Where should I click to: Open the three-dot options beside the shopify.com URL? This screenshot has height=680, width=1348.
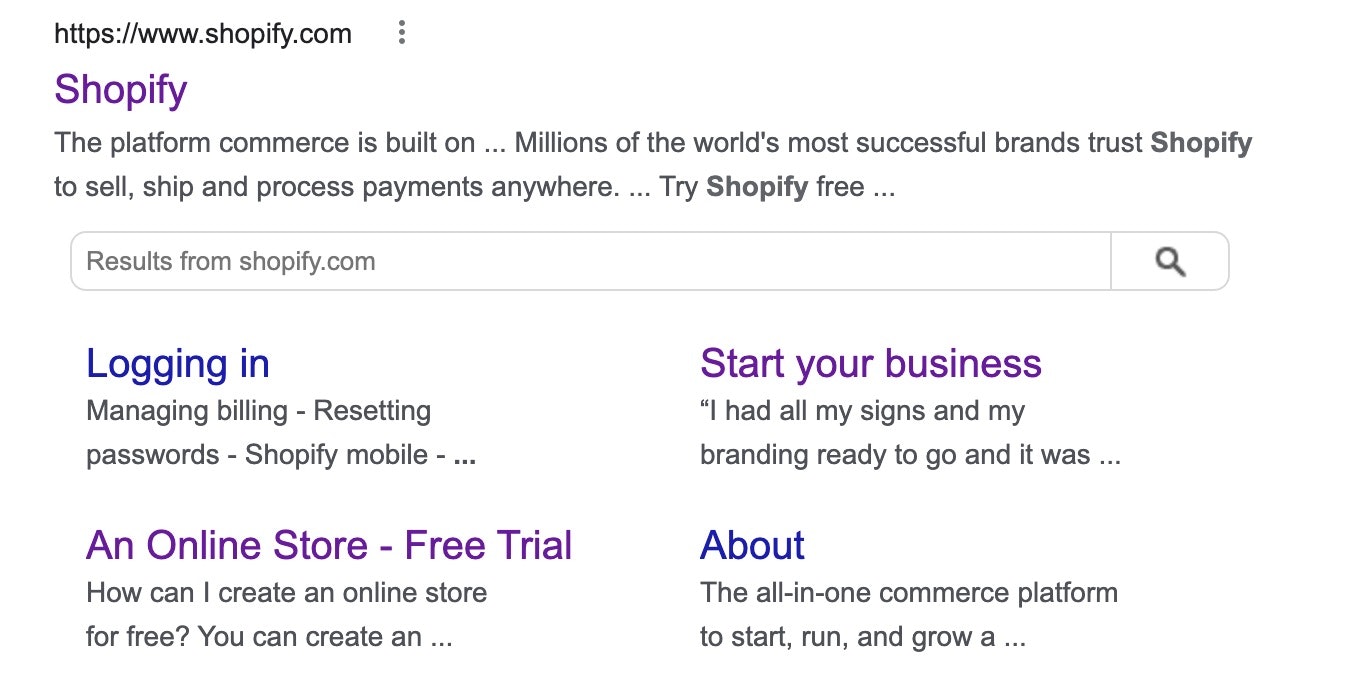(401, 33)
